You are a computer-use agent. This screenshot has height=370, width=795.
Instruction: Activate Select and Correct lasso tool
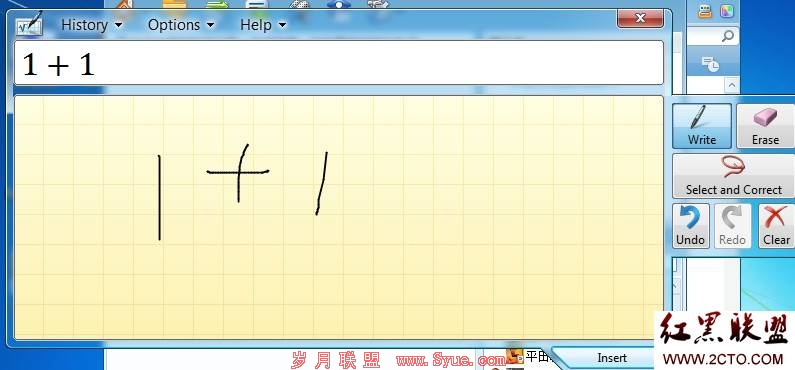click(734, 176)
